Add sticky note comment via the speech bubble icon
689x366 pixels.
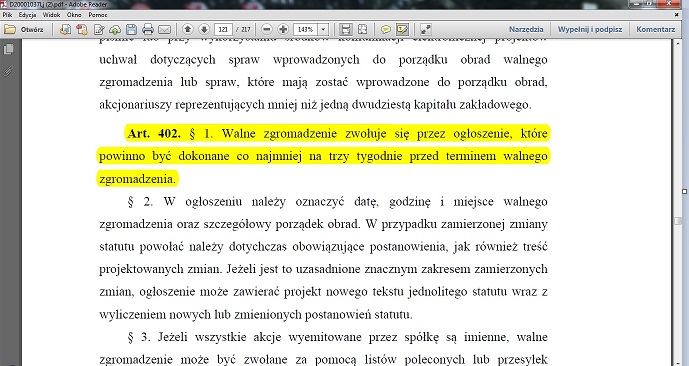pyautogui.click(x=385, y=29)
